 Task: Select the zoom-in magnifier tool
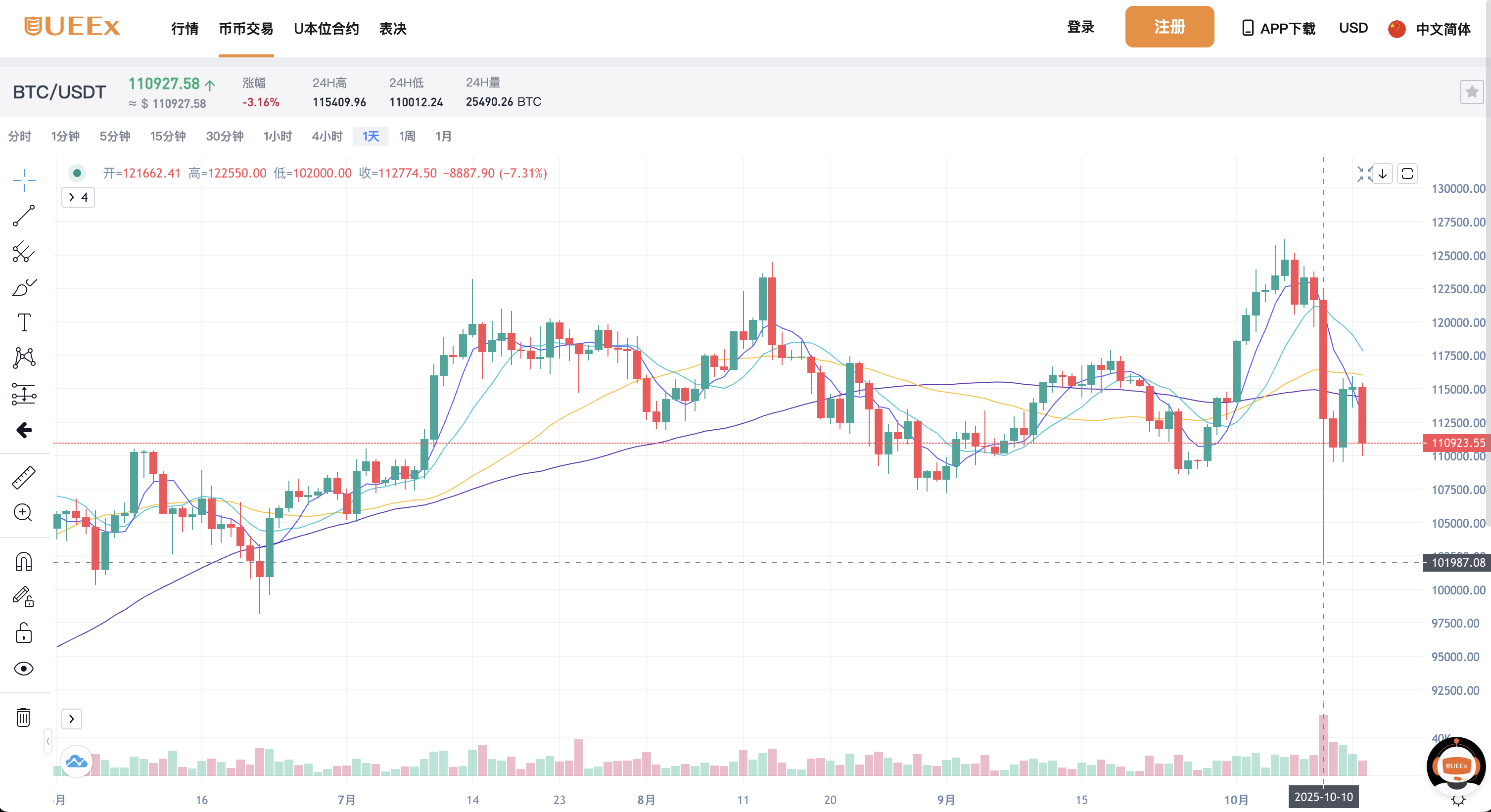click(x=23, y=513)
